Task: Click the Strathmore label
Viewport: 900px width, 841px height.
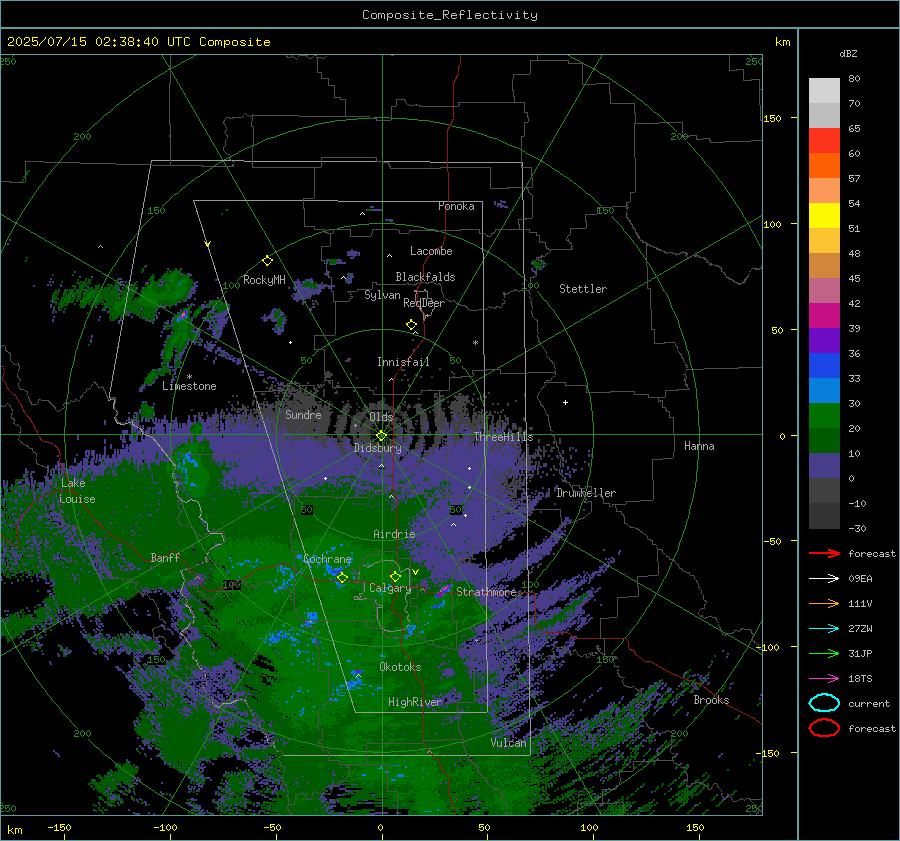Action: [x=486, y=592]
